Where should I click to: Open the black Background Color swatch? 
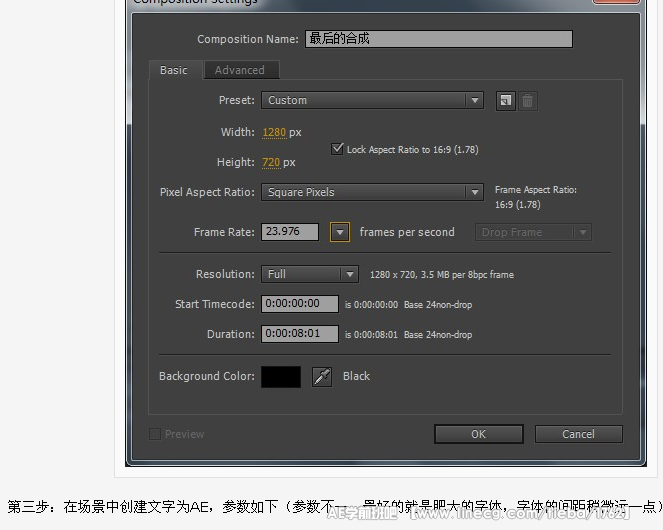pos(281,377)
